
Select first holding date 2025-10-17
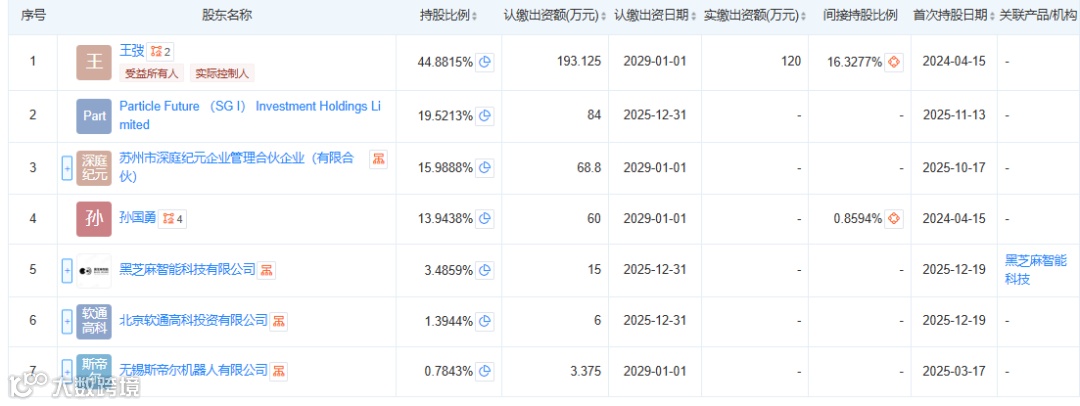pos(954,168)
